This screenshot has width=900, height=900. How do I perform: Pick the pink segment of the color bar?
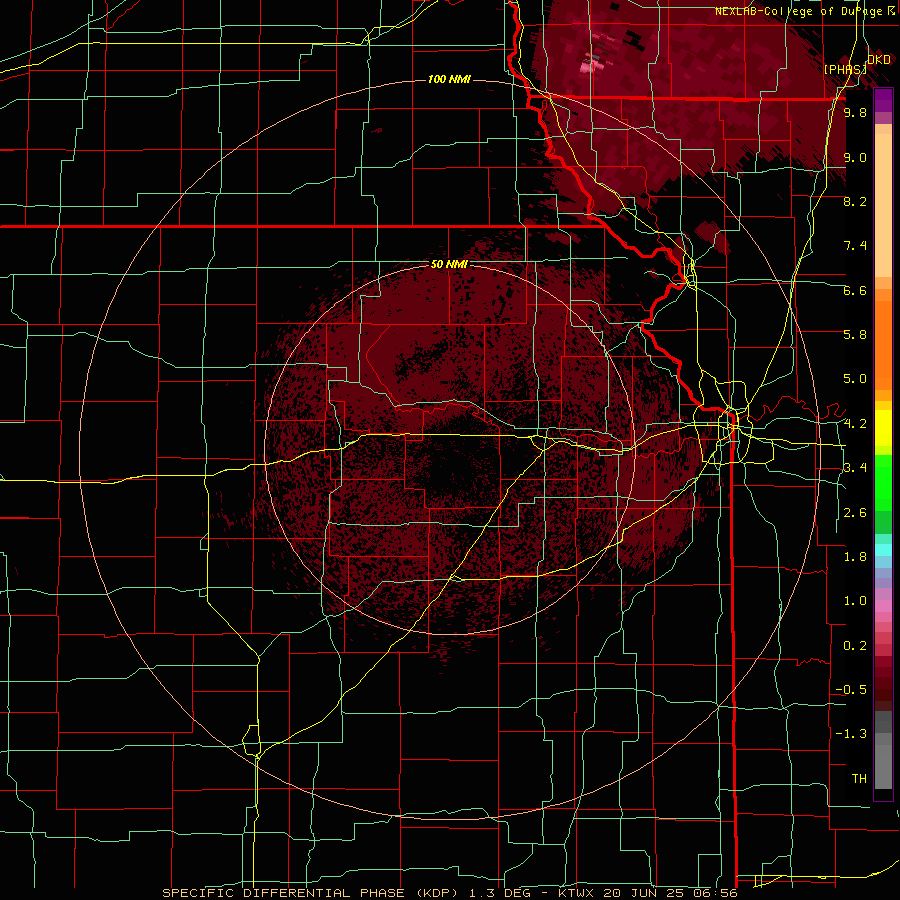coord(883,606)
